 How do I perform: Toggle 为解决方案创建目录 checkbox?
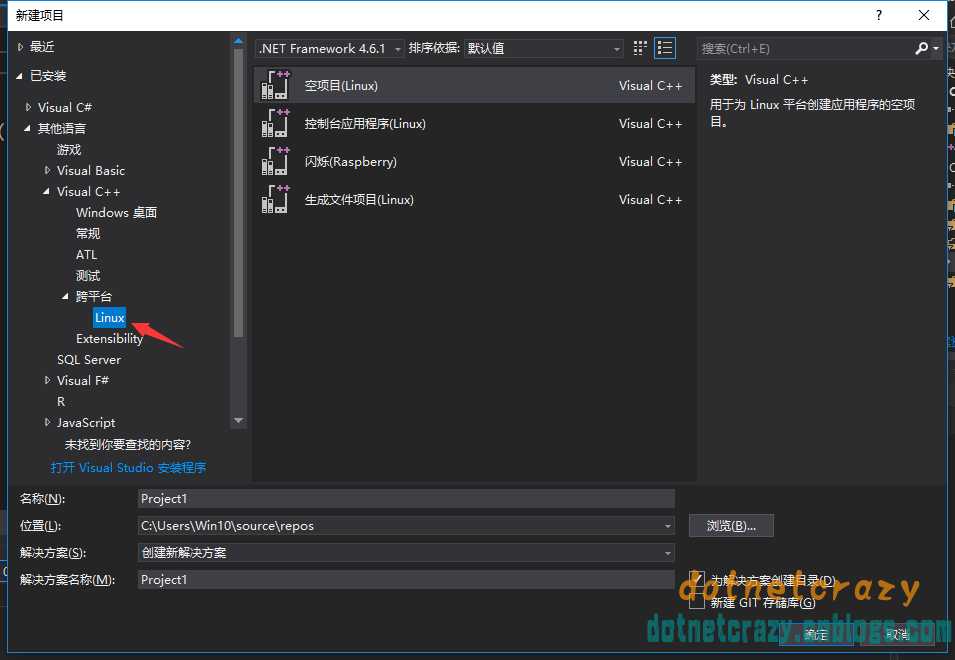click(x=697, y=578)
